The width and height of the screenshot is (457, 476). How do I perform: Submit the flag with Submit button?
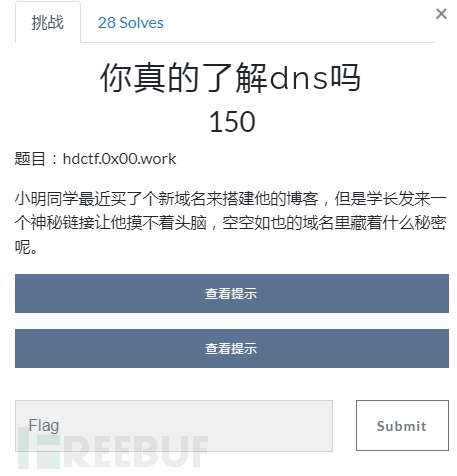pos(402,426)
